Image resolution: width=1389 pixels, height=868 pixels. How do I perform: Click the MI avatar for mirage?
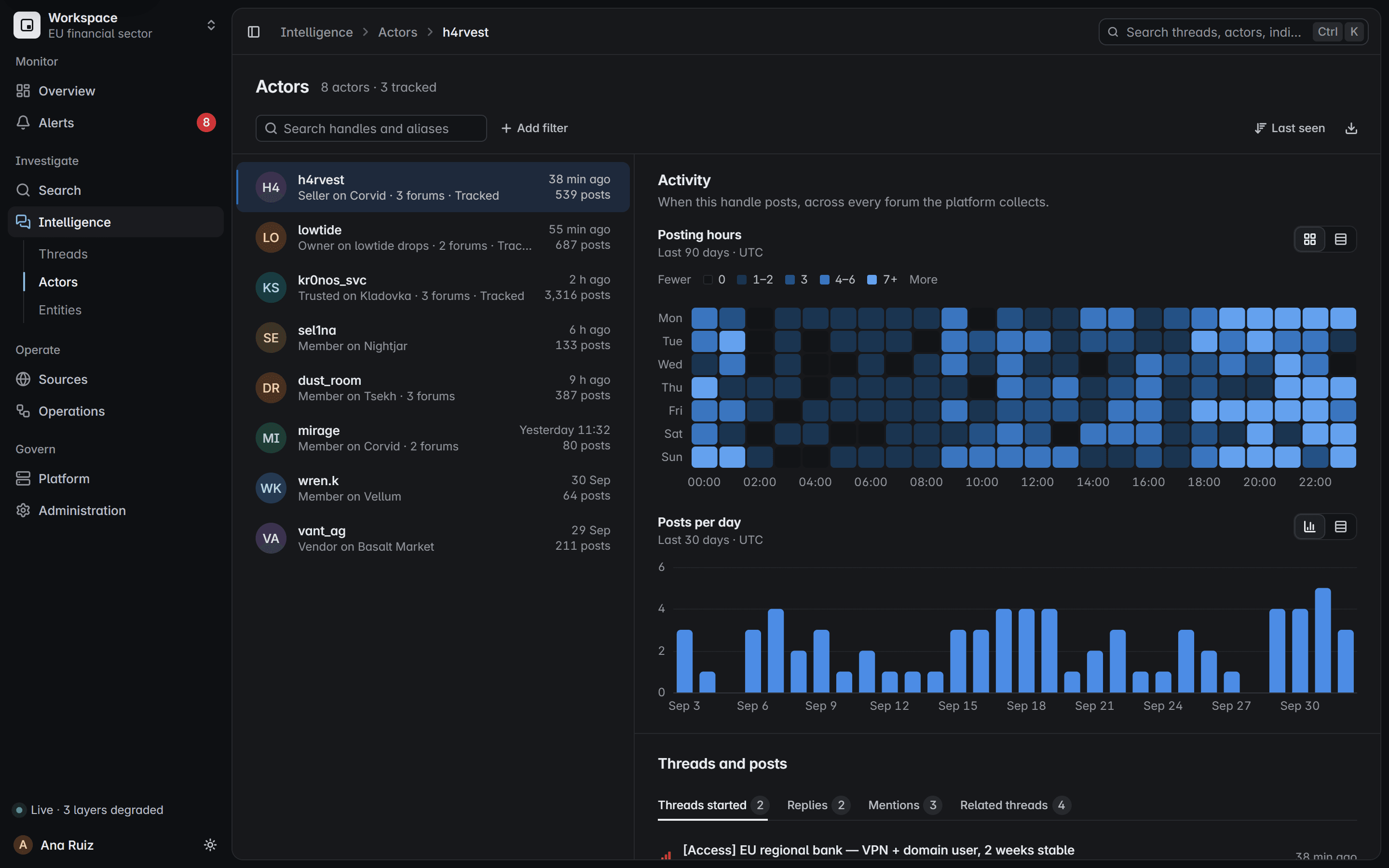pyautogui.click(x=271, y=438)
